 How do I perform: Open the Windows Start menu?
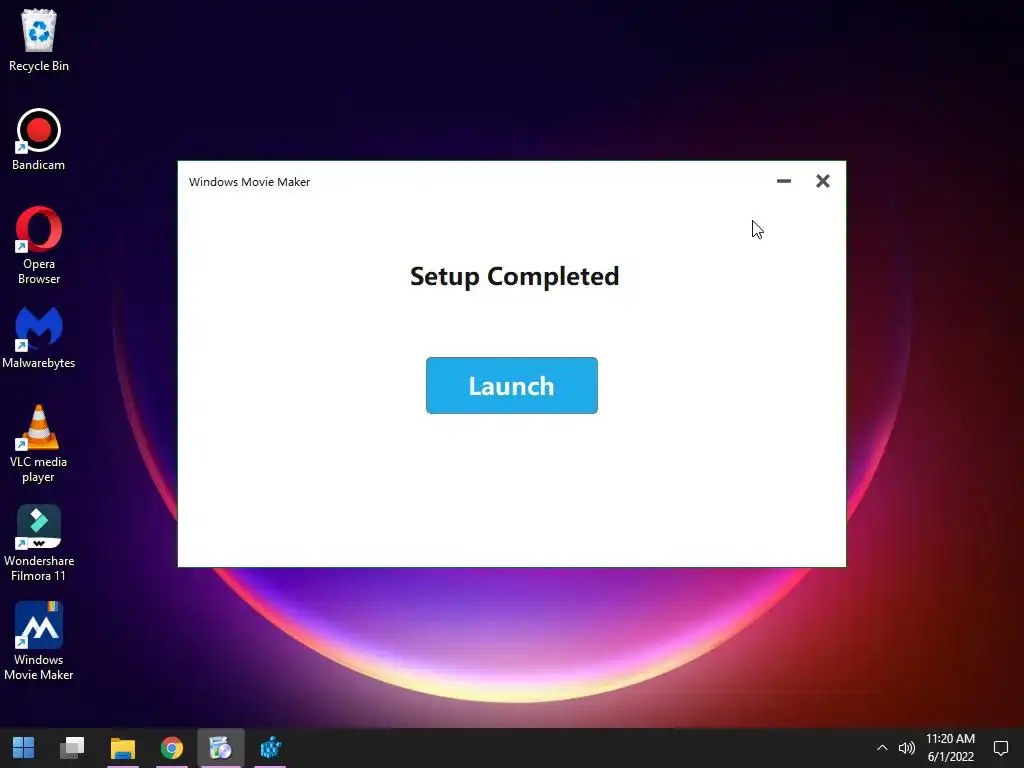24,748
